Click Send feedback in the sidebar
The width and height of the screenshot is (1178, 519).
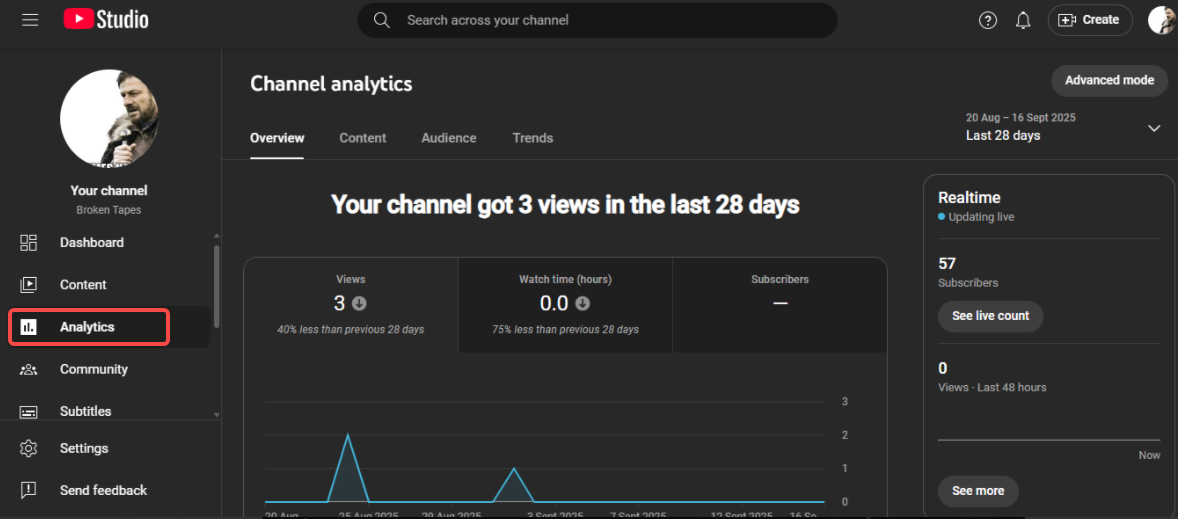(x=102, y=490)
